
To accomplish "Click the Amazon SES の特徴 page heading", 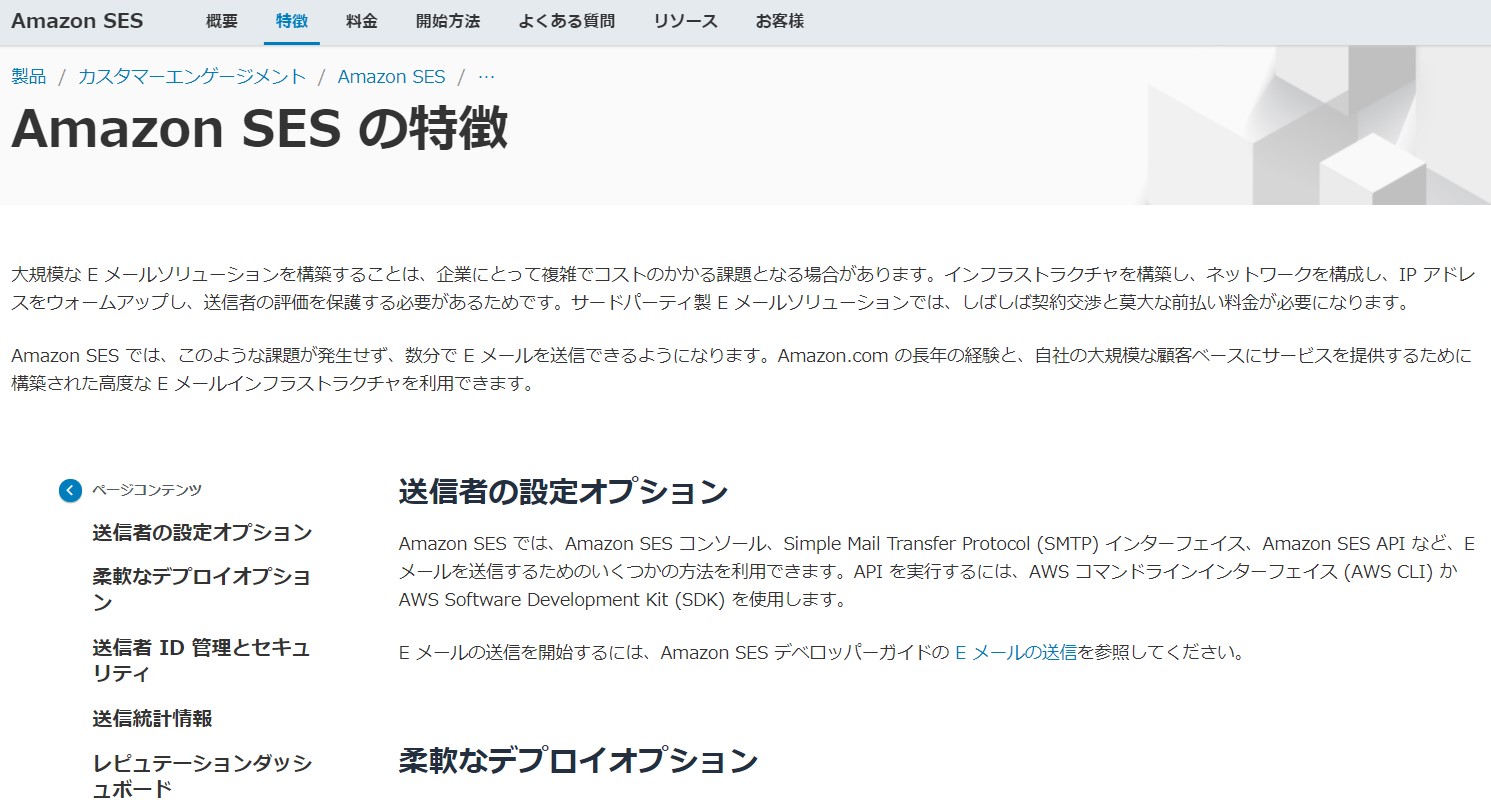I will pyautogui.click(x=259, y=127).
